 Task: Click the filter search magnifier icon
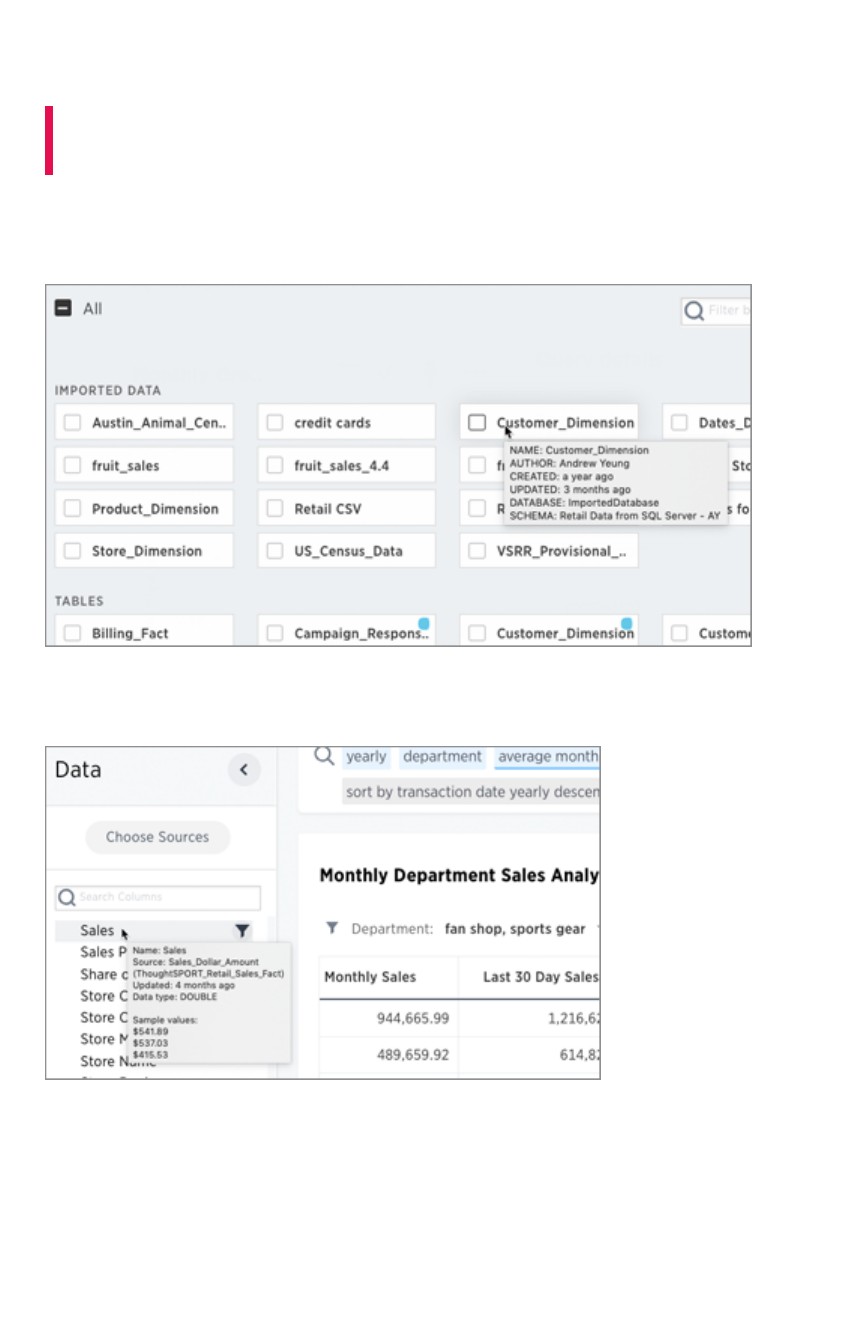coord(693,311)
